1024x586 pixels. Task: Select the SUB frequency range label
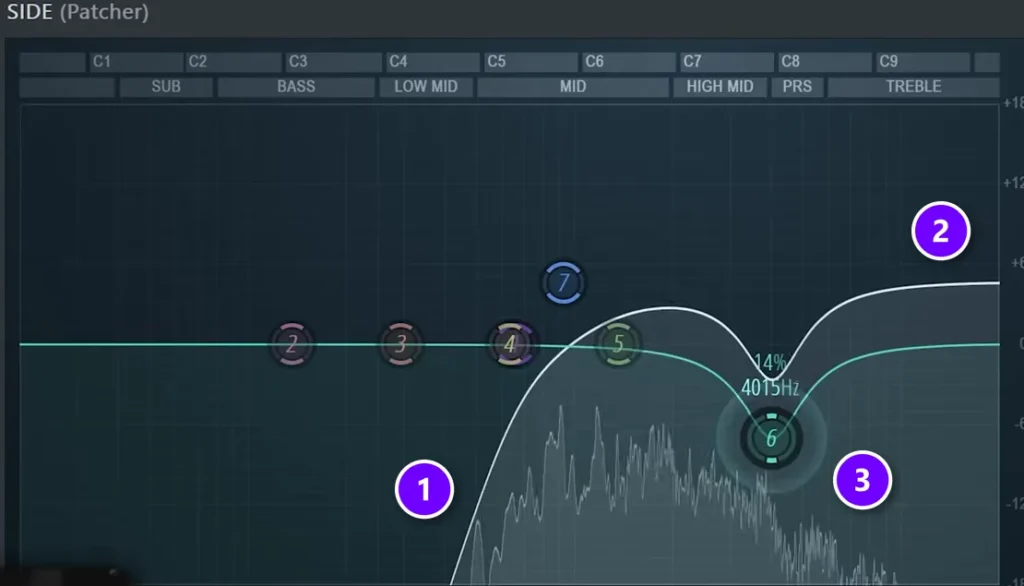pyautogui.click(x=166, y=87)
